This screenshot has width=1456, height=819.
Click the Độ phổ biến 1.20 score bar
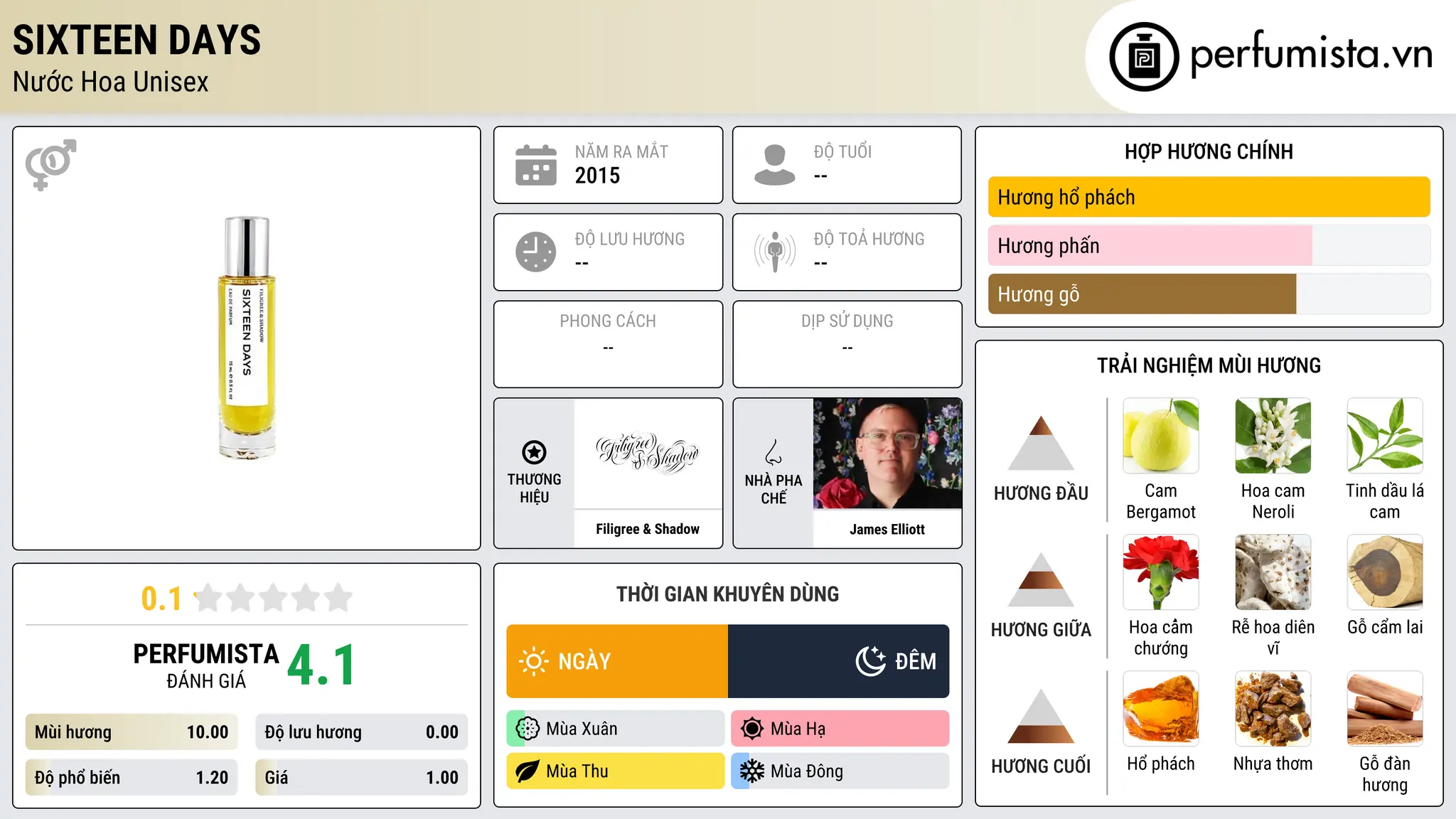click(x=132, y=778)
